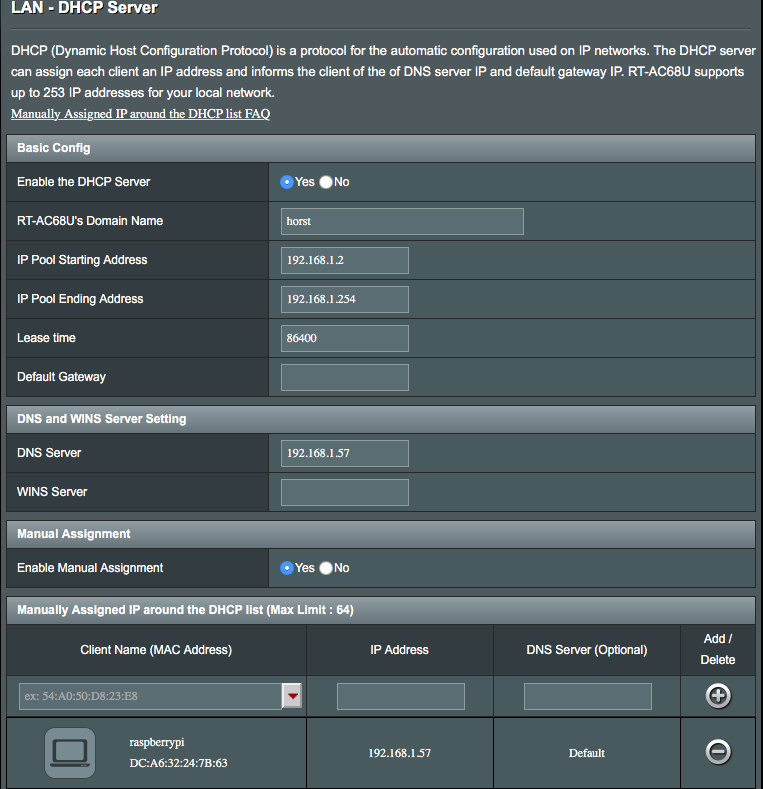Open the Client Name MAC address dropdown arrow

[292, 696]
